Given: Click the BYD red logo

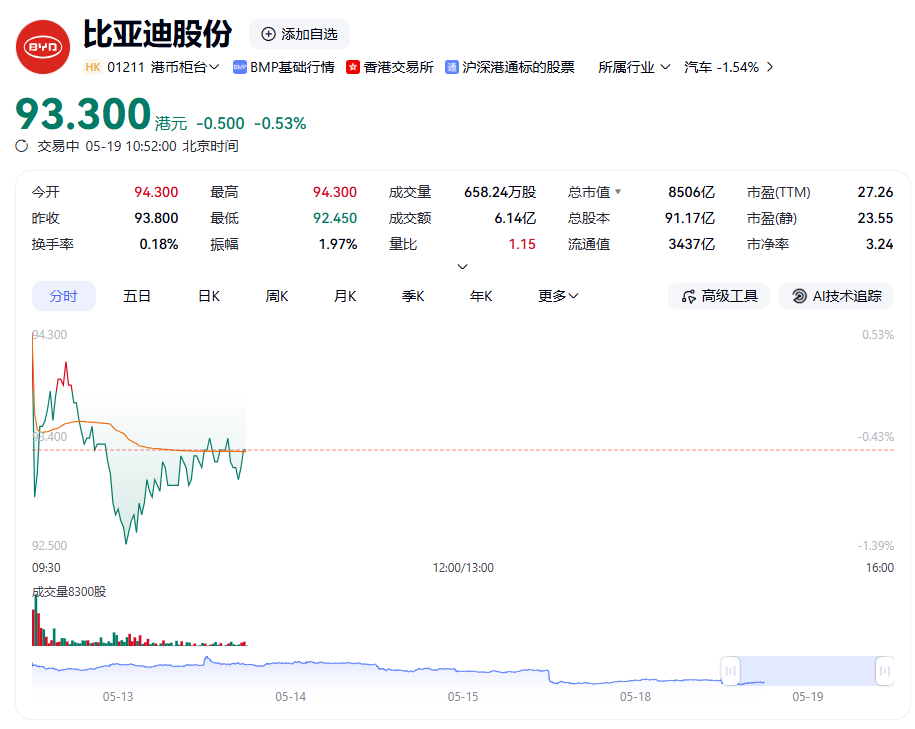Looking at the screenshot, I should pyautogui.click(x=43, y=47).
